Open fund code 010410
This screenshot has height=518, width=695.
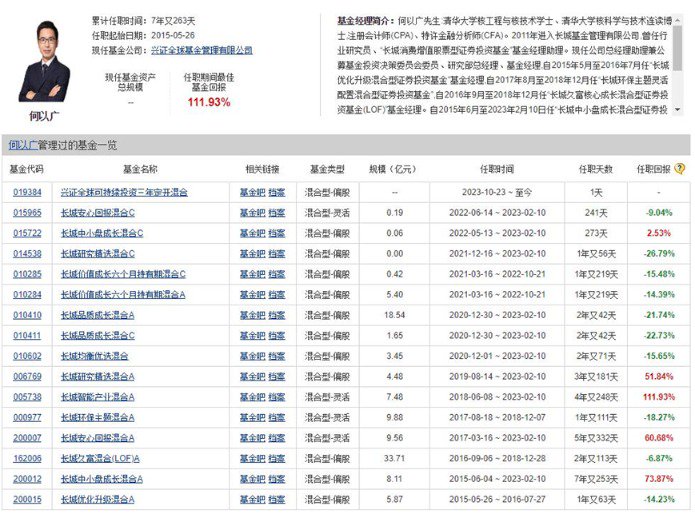click(27, 315)
